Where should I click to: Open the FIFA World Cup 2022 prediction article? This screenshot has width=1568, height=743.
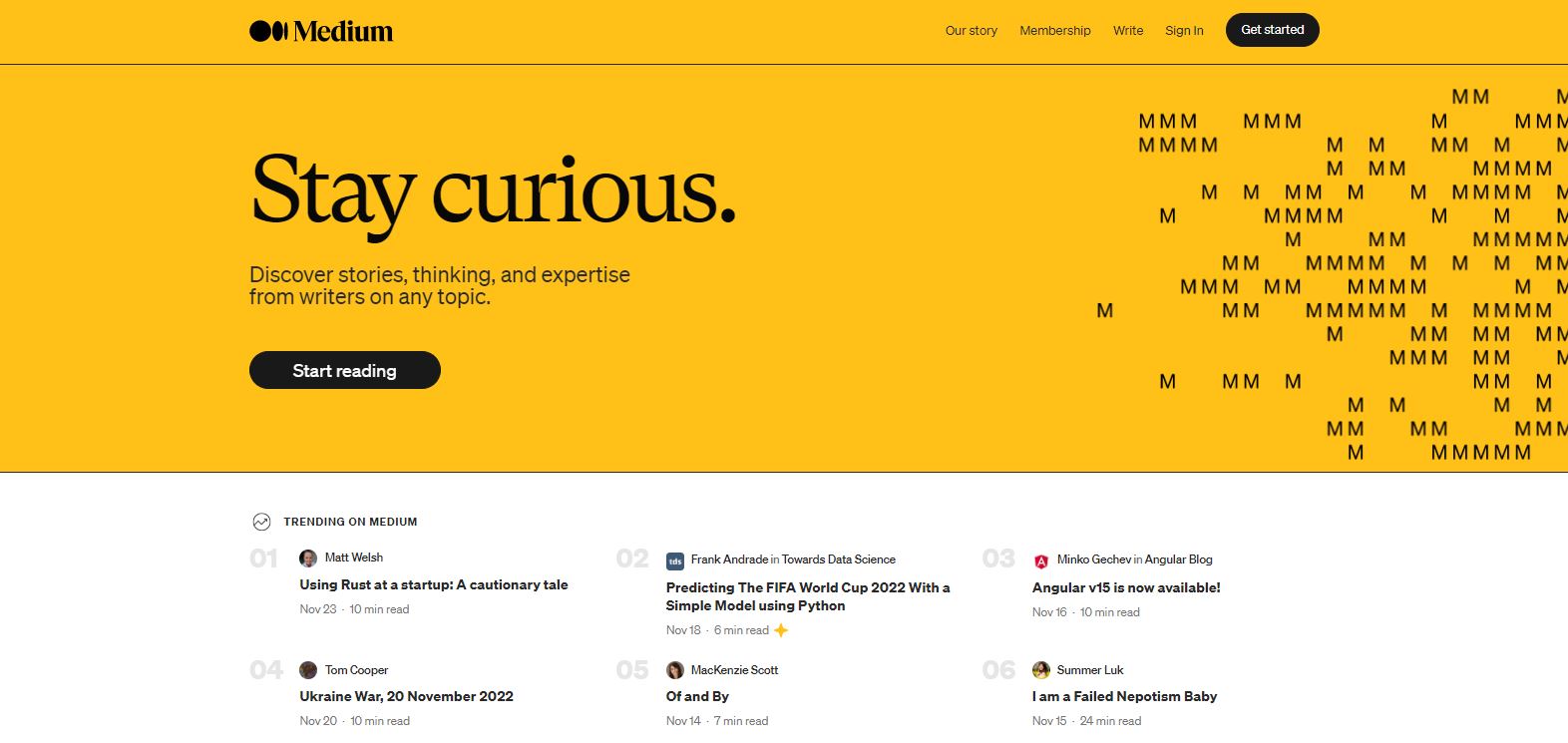click(x=808, y=596)
